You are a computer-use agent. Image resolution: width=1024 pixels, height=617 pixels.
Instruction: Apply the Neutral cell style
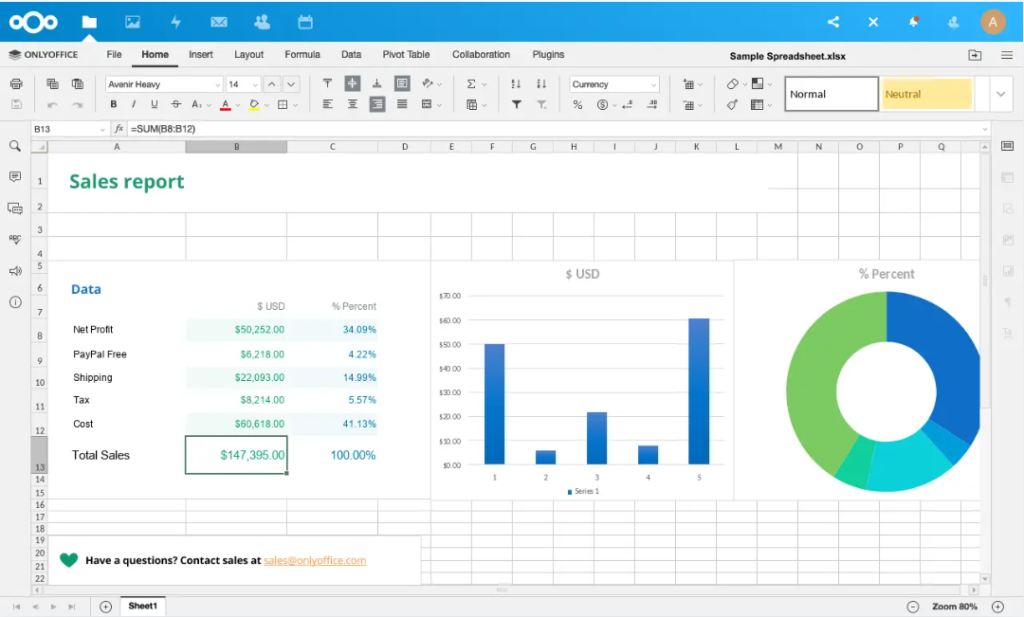926,94
